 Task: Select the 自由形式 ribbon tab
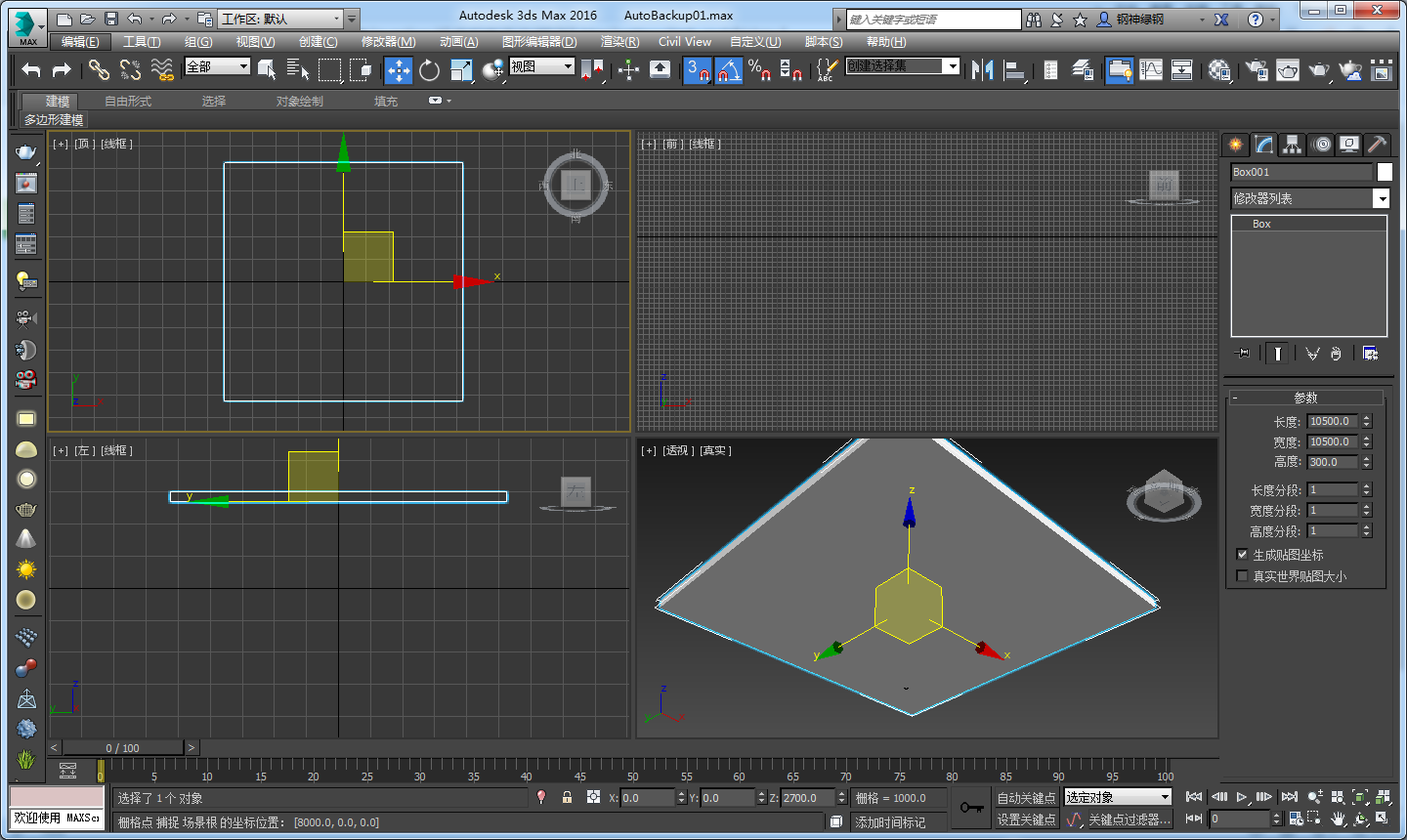[128, 102]
